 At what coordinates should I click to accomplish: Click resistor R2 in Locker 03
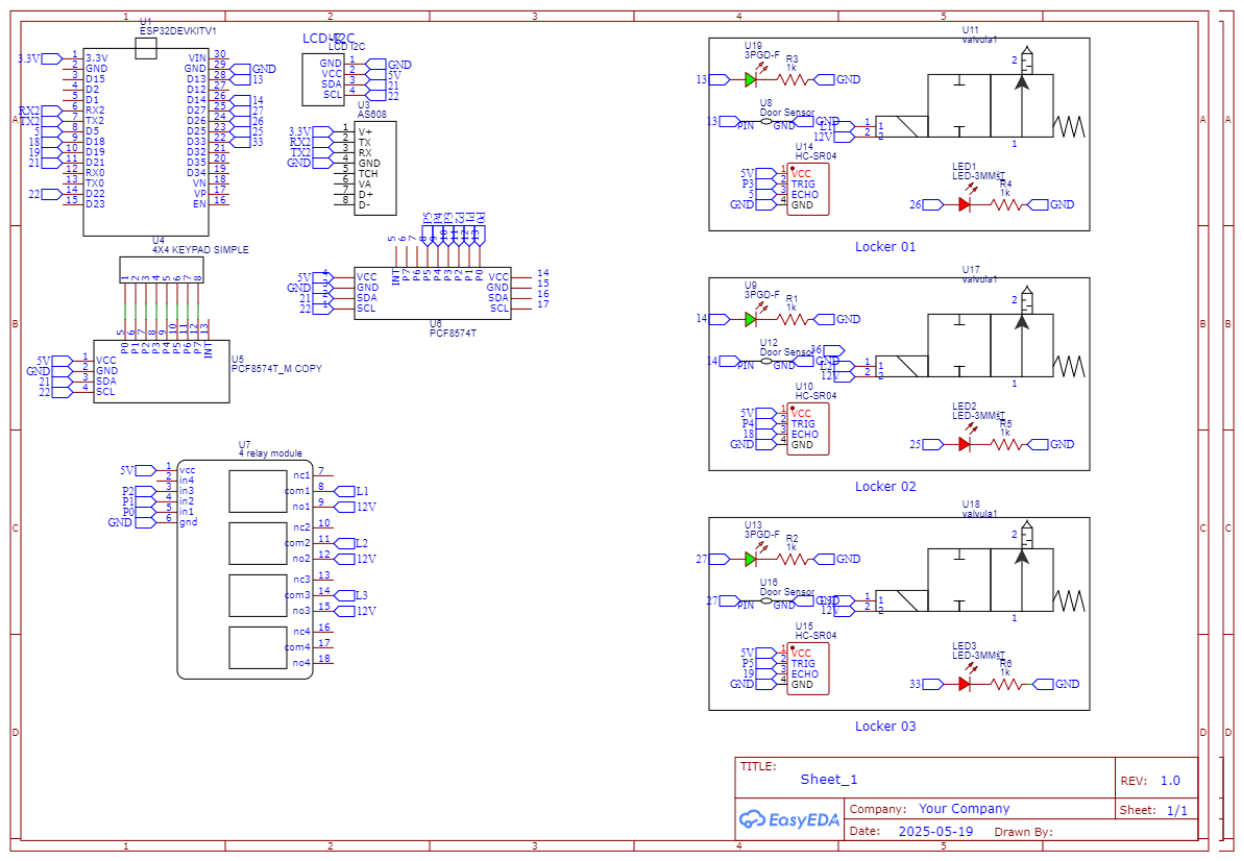[792, 559]
